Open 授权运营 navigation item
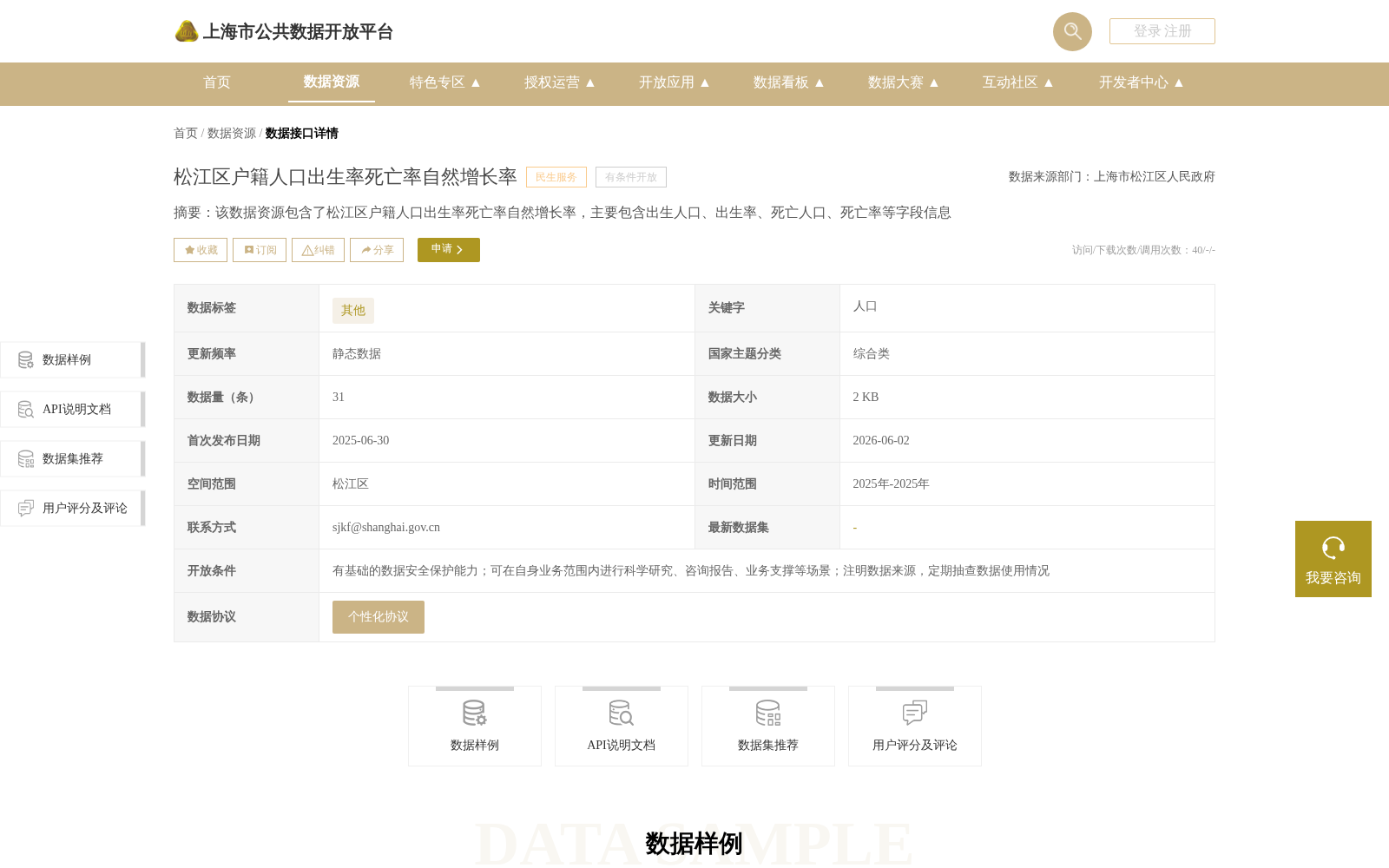The image size is (1389, 868). [x=552, y=82]
